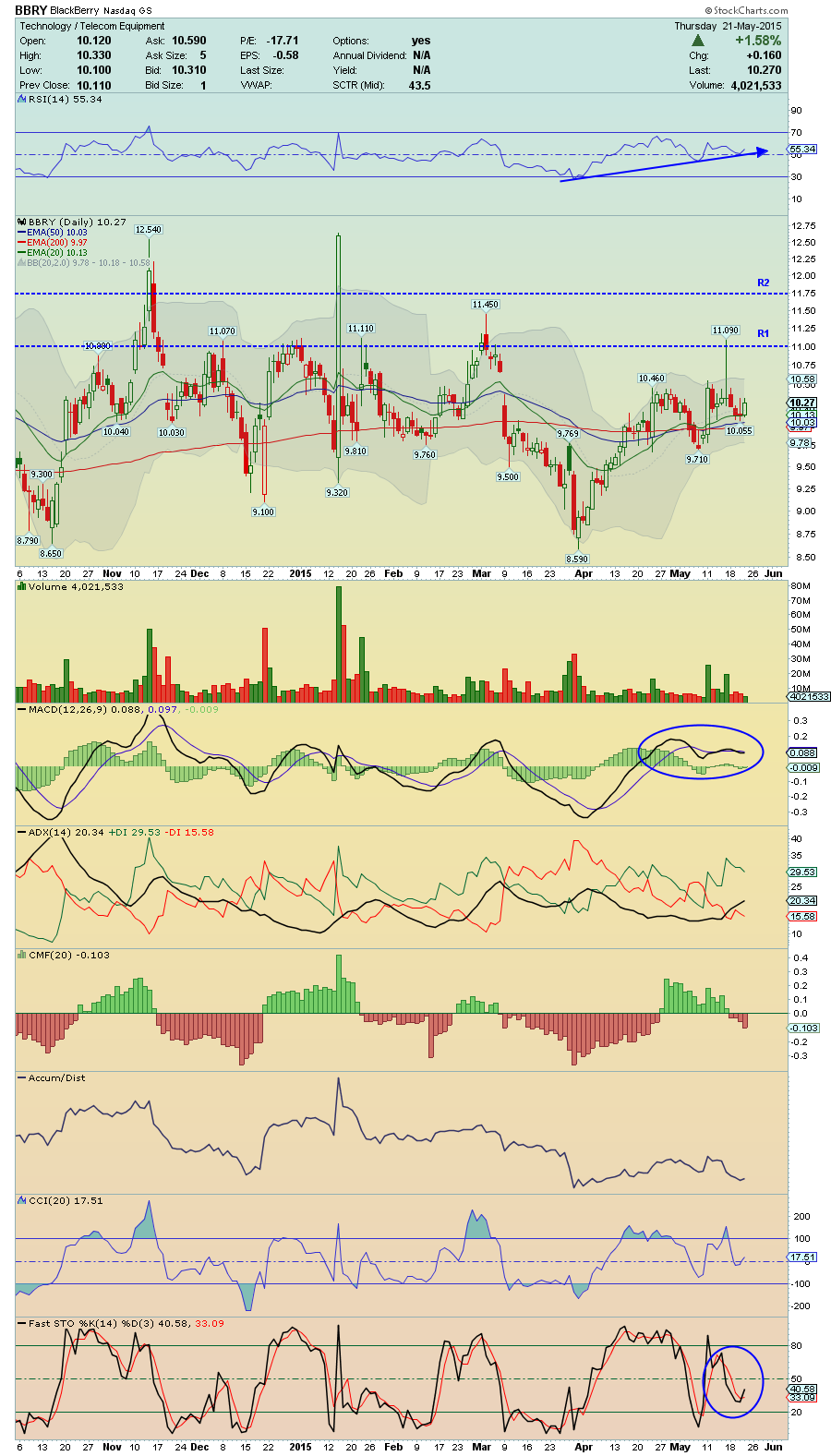Click the Accum/Dist panel icon

22,1077
